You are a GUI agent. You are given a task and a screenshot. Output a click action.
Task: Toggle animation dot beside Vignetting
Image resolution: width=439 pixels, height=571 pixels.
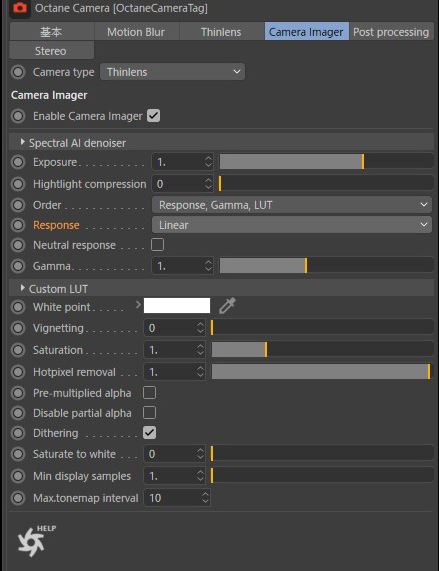click(18, 328)
